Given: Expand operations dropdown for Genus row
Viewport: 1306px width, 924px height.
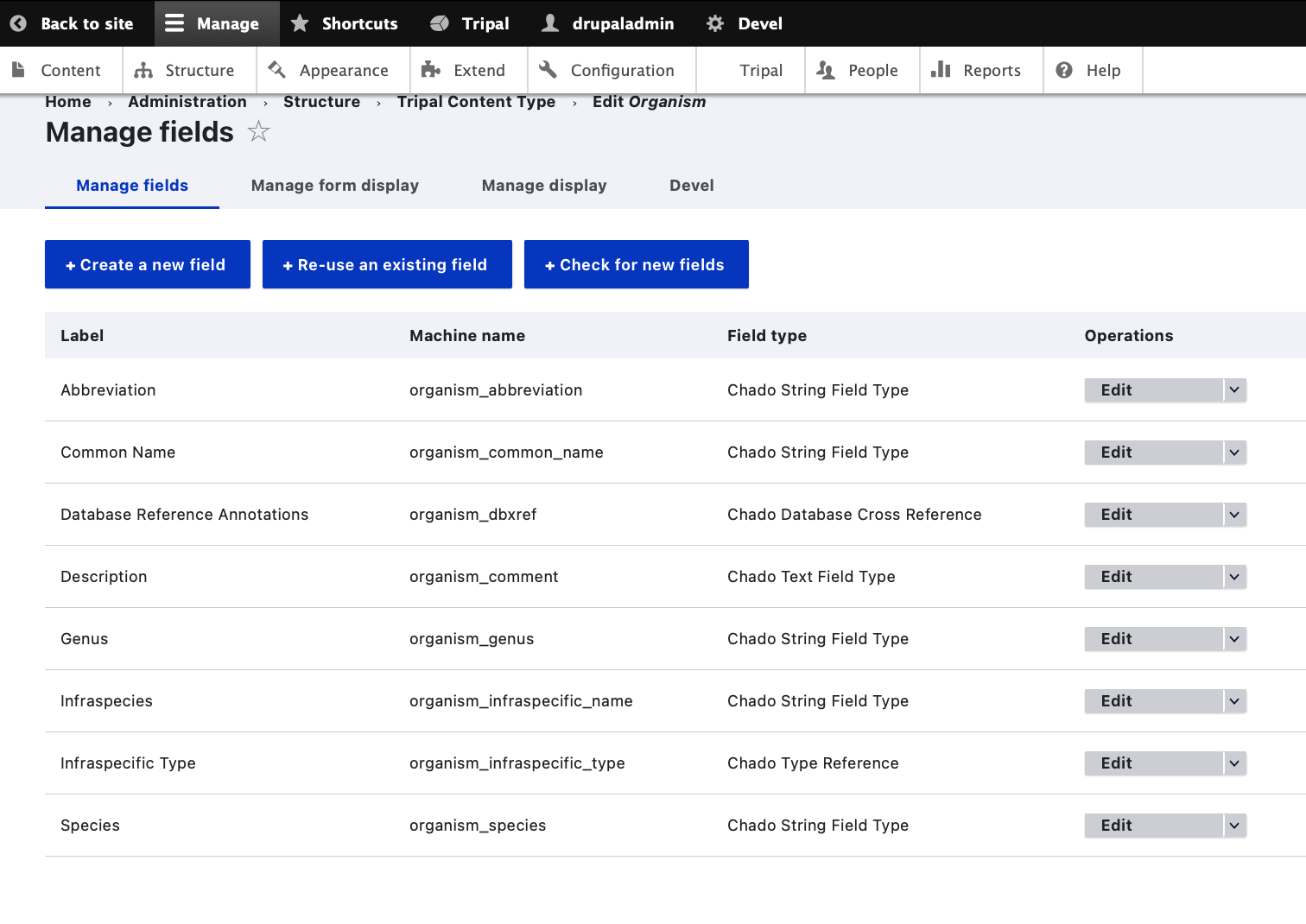Looking at the screenshot, I should point(1234,639).
